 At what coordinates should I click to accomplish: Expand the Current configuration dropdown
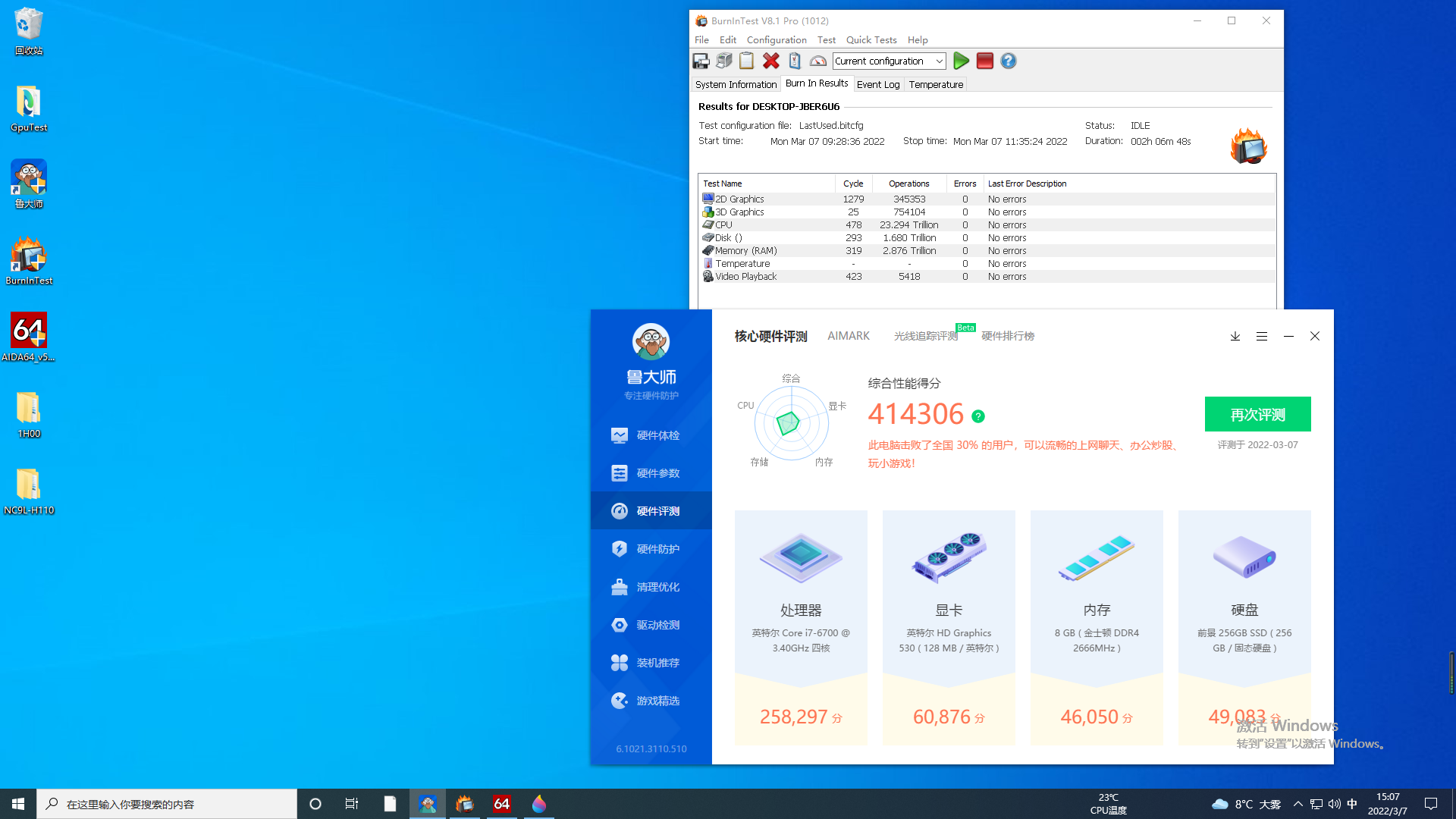tap(939, 61)
